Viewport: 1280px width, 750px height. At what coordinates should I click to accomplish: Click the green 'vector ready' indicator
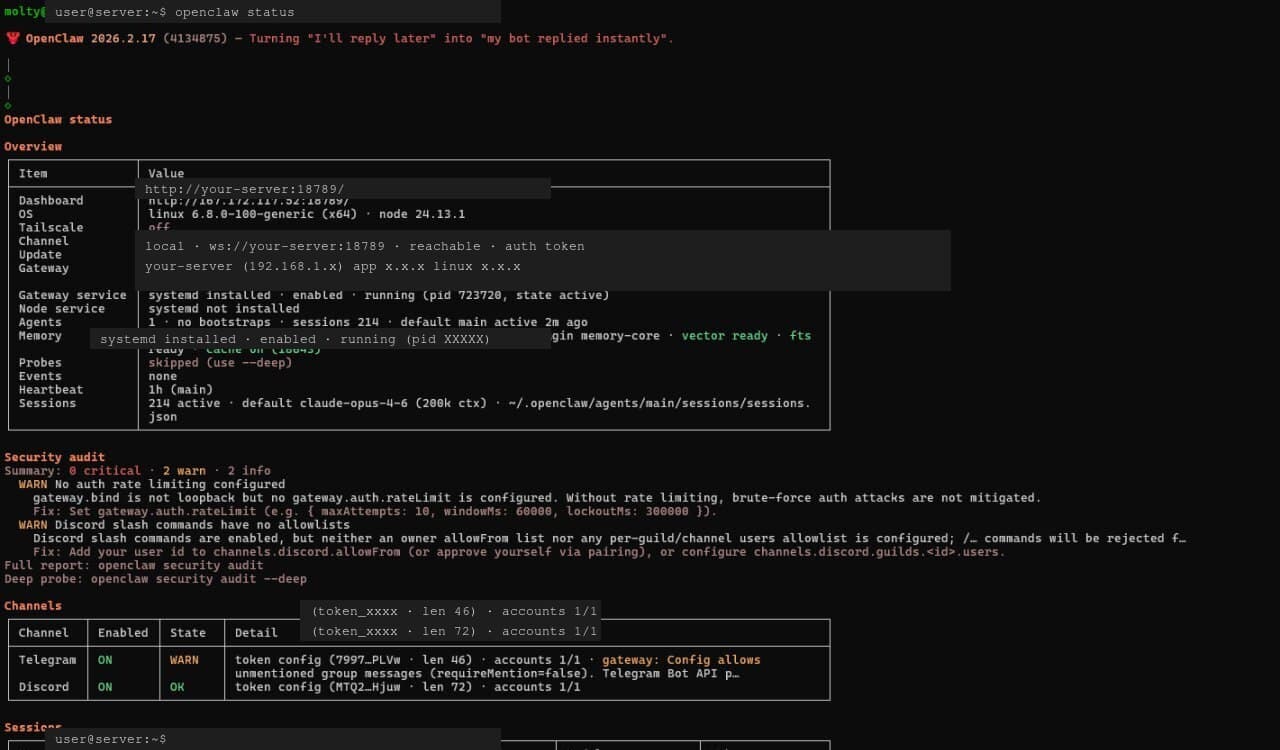[x=724, y=335]
